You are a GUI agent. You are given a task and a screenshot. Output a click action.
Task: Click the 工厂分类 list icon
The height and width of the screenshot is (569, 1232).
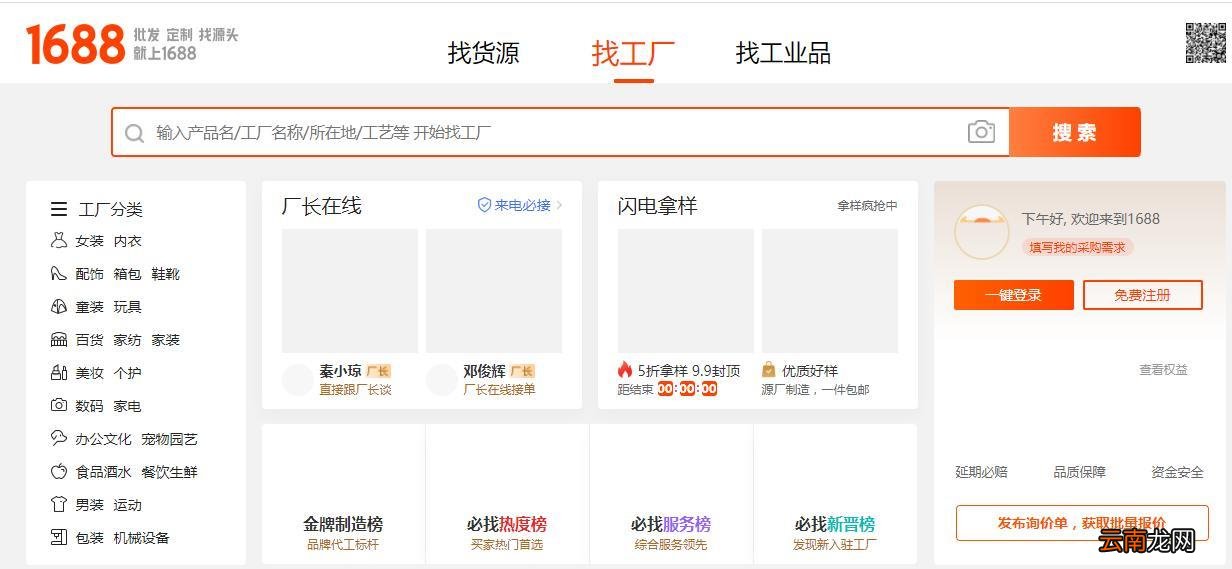[x=59, y=209]
